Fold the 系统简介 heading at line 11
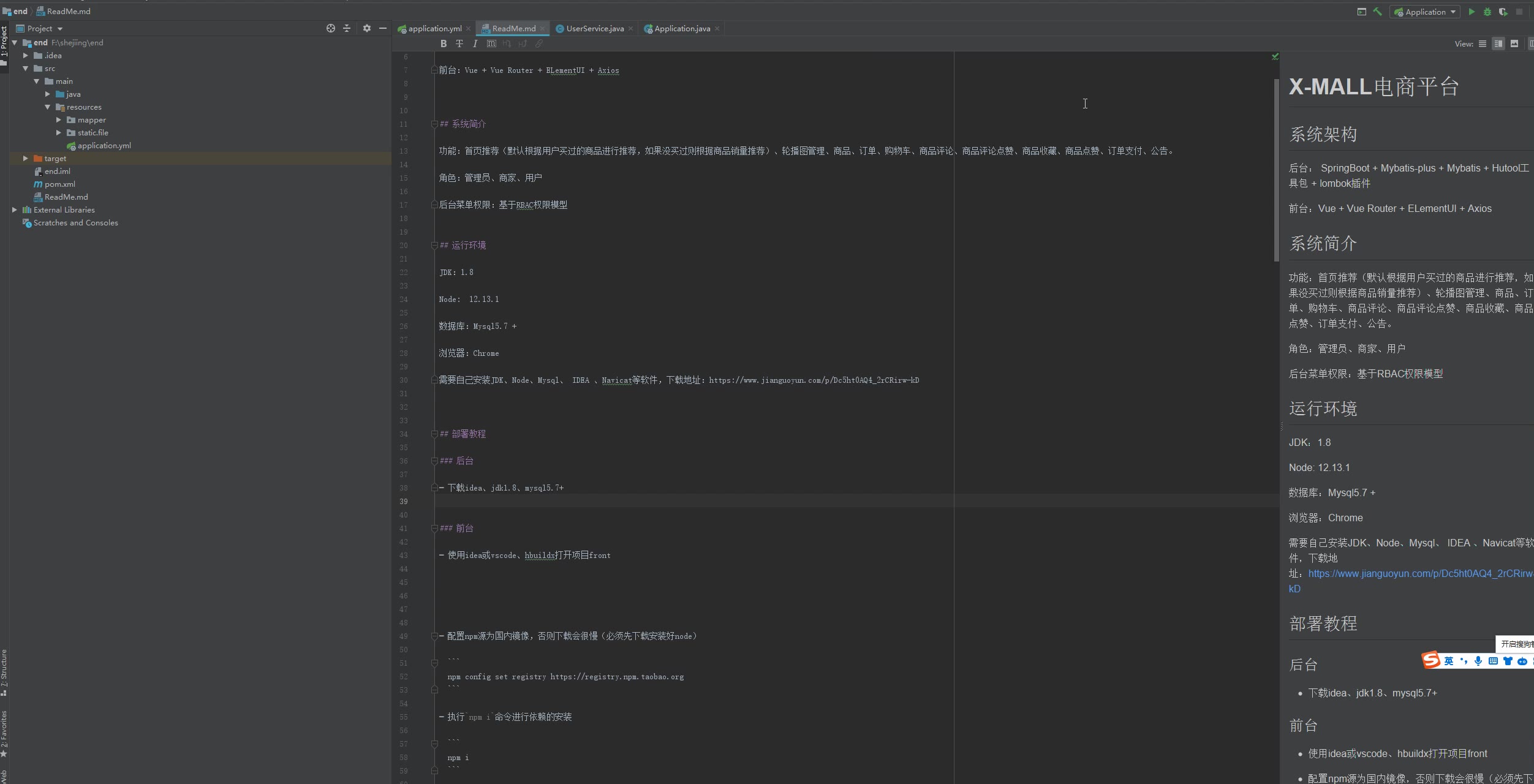This screenshot has width=1534, height=784. point(434,124)
